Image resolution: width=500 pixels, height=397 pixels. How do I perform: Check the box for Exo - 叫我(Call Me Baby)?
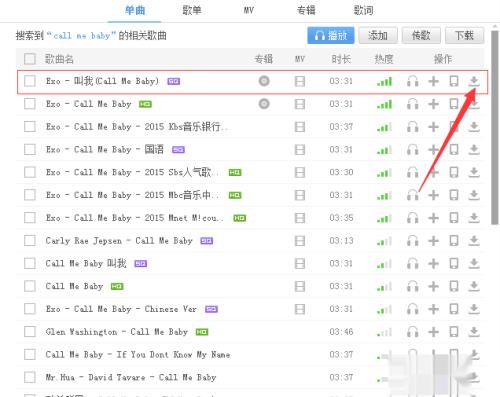pyautogui.click(x=30, y=81)
